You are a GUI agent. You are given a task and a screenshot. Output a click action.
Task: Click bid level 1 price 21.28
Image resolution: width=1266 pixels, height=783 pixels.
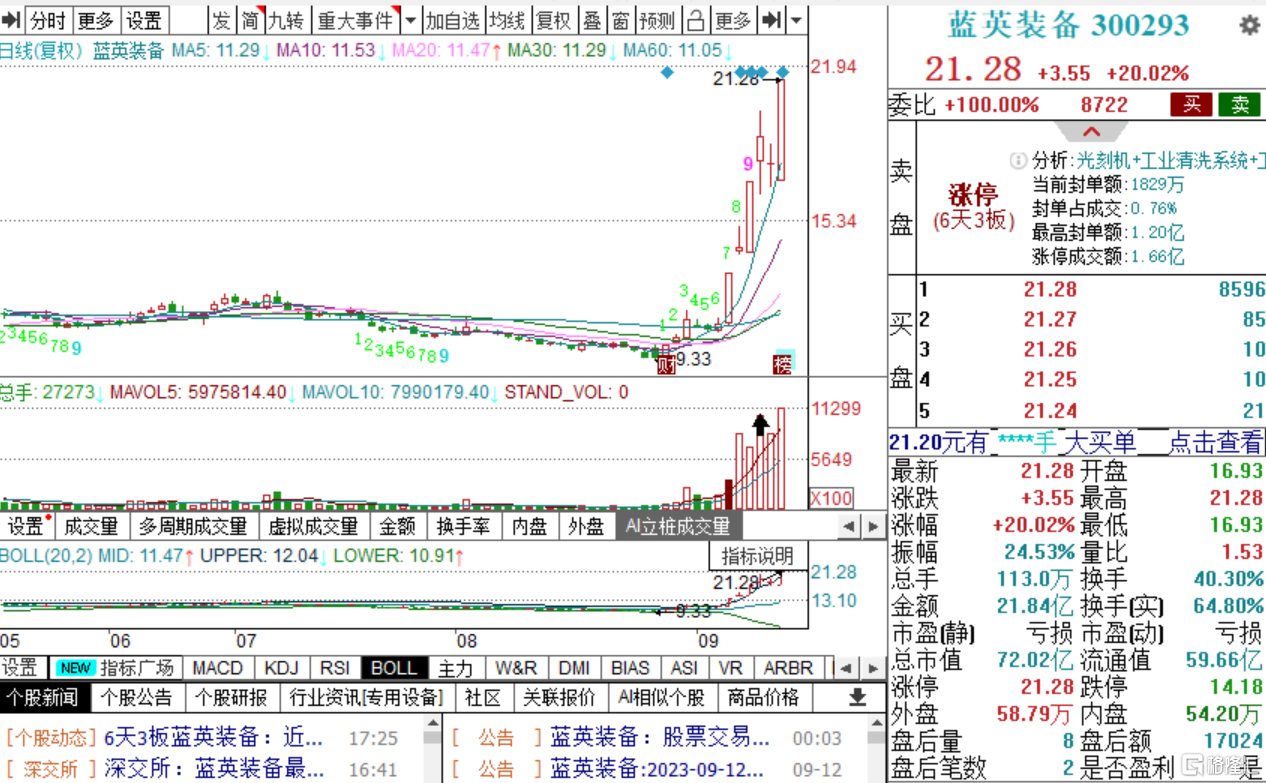[x=1050, y=289]
